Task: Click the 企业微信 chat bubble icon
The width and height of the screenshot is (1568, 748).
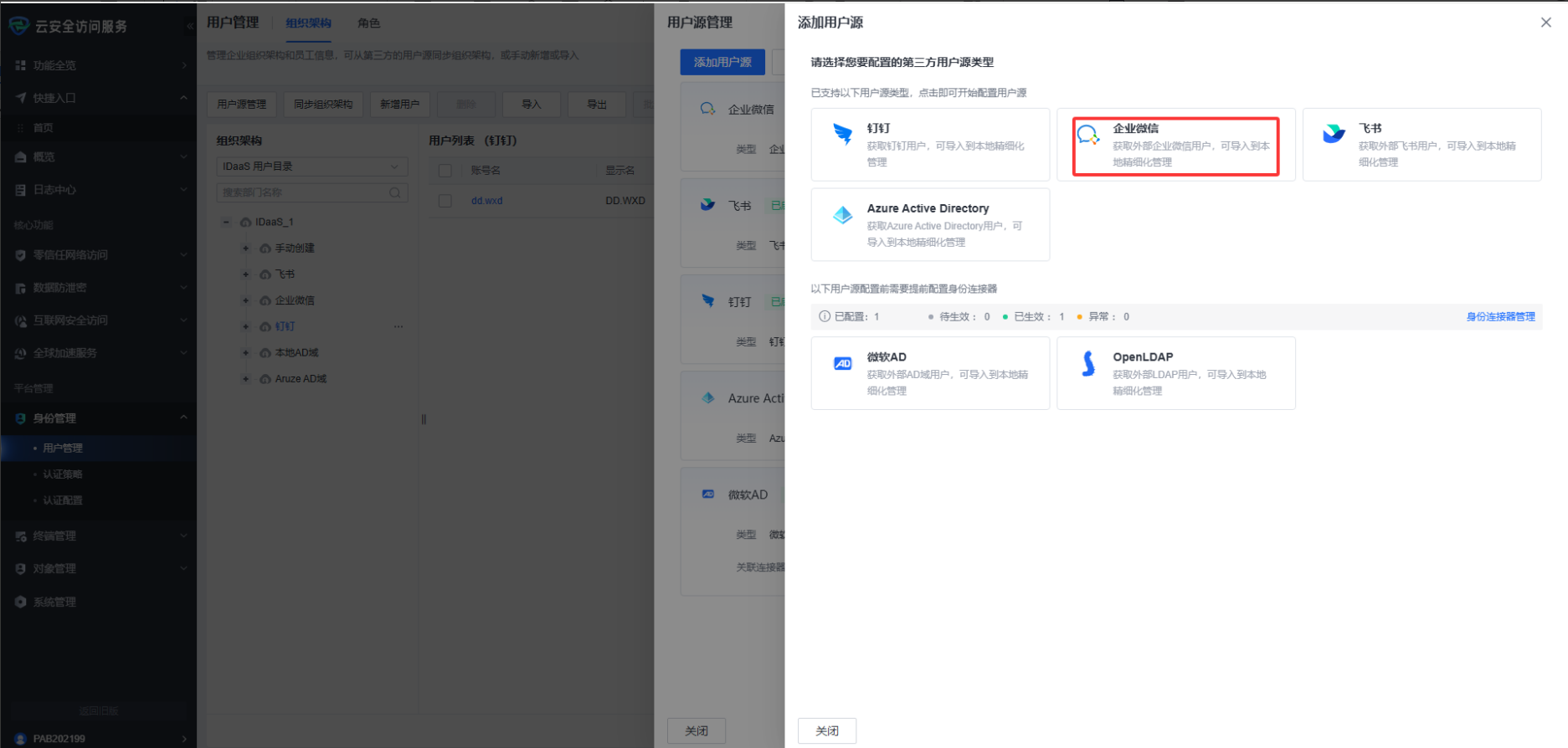Action: tap(1087, 135)
